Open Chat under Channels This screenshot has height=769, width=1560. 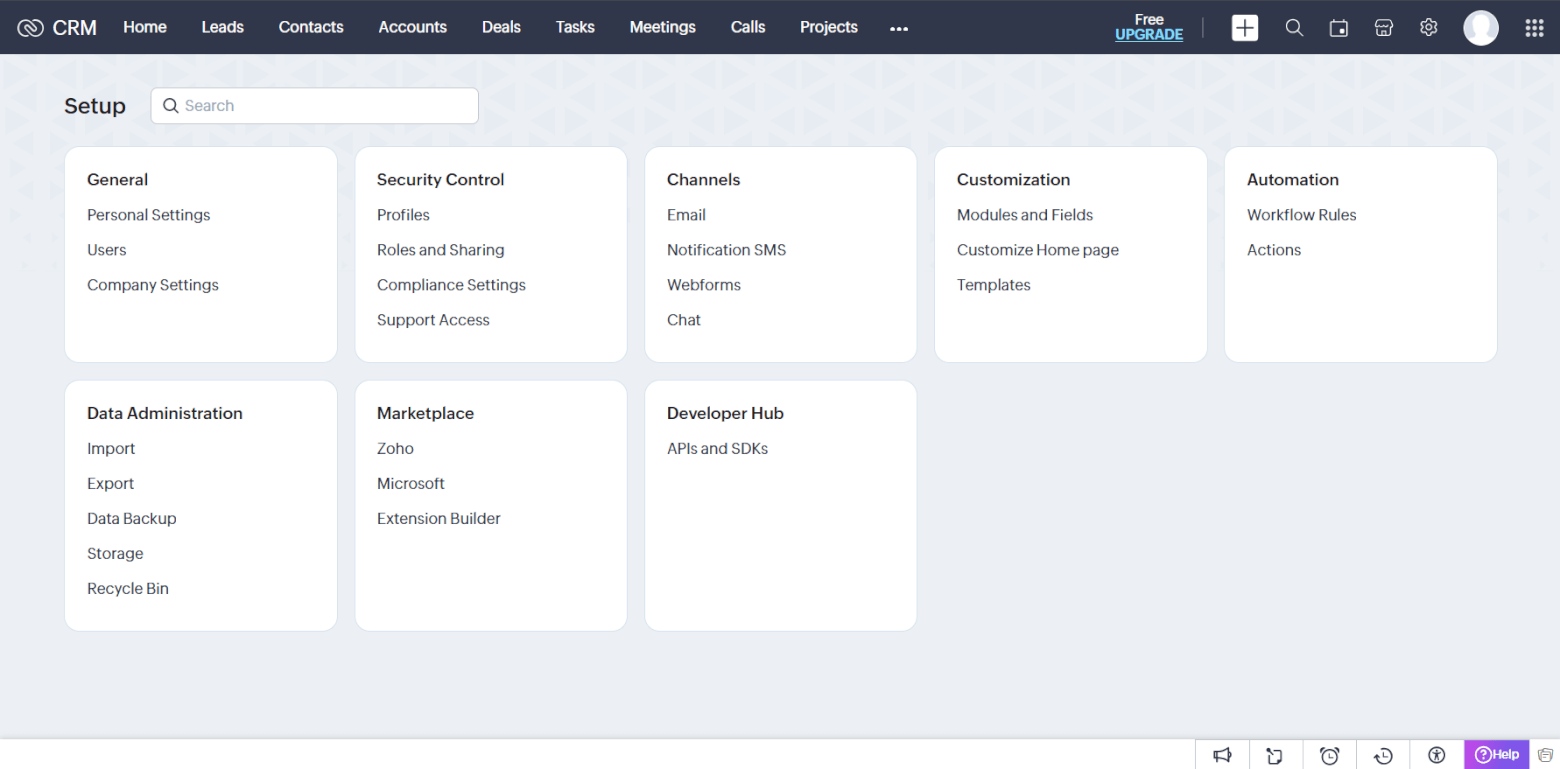point(684,320)
